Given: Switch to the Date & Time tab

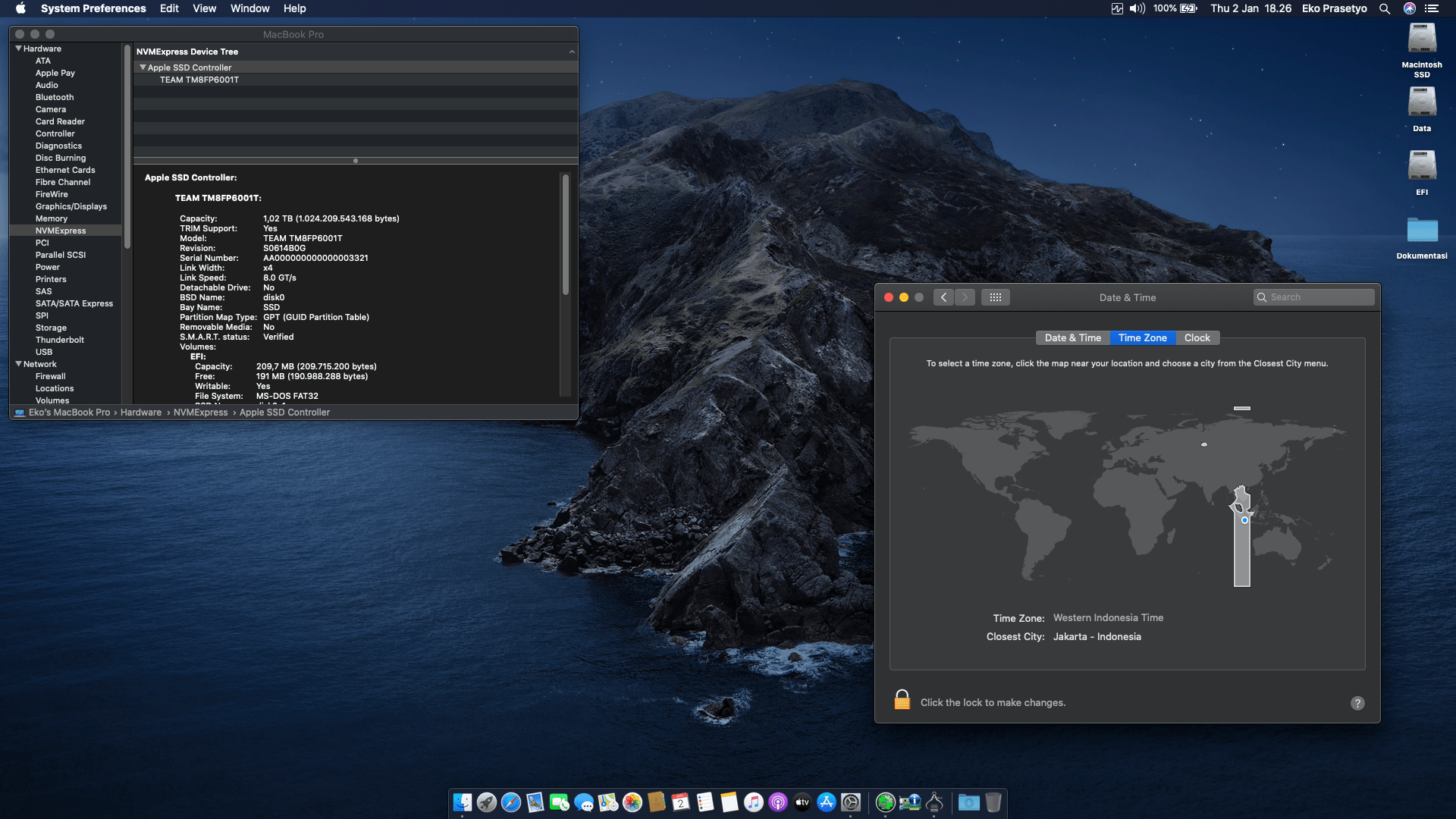Looking at the screenshot, I should 1073,338.
